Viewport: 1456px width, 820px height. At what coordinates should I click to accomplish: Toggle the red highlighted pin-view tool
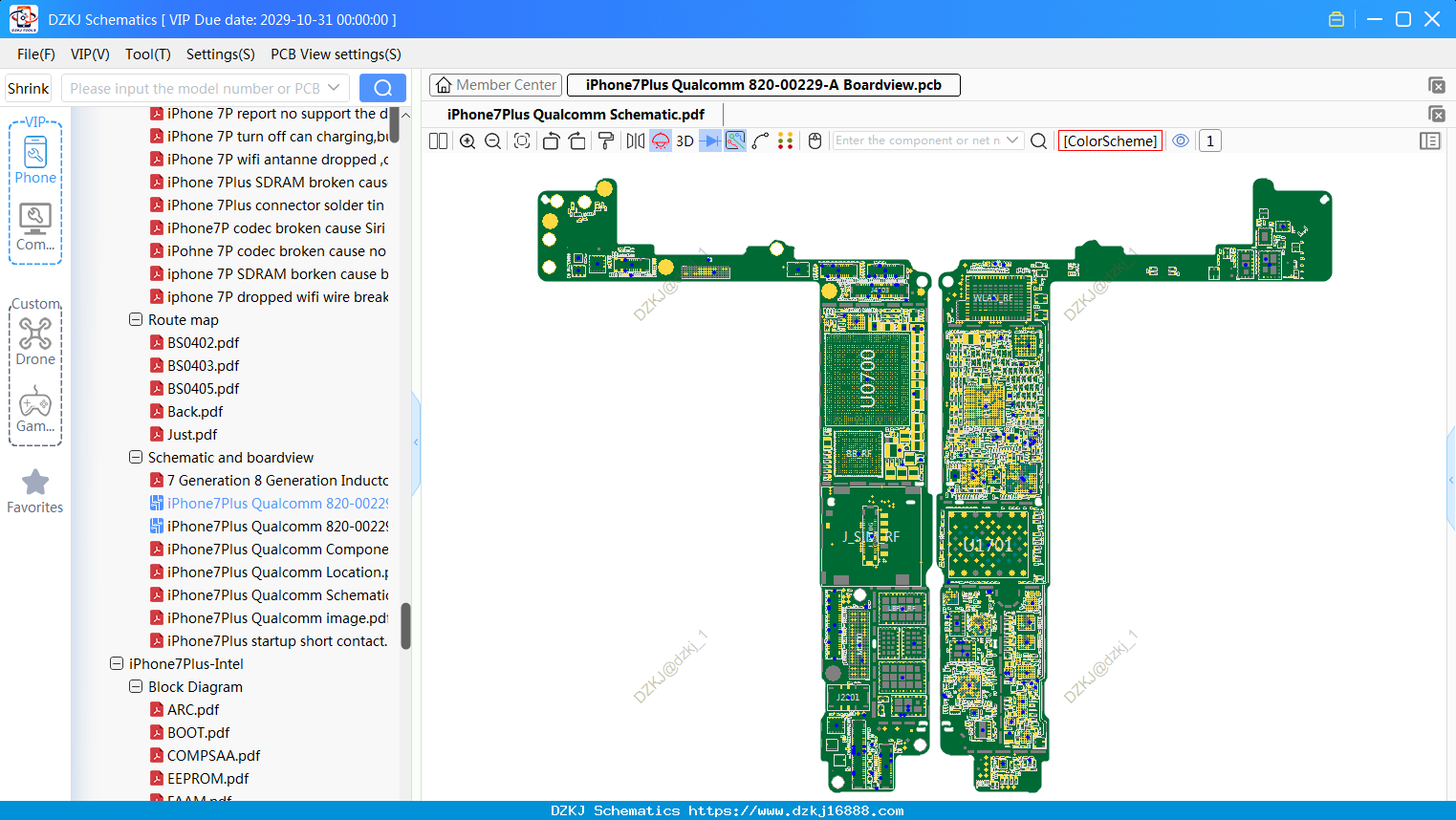tap(661, 140)
